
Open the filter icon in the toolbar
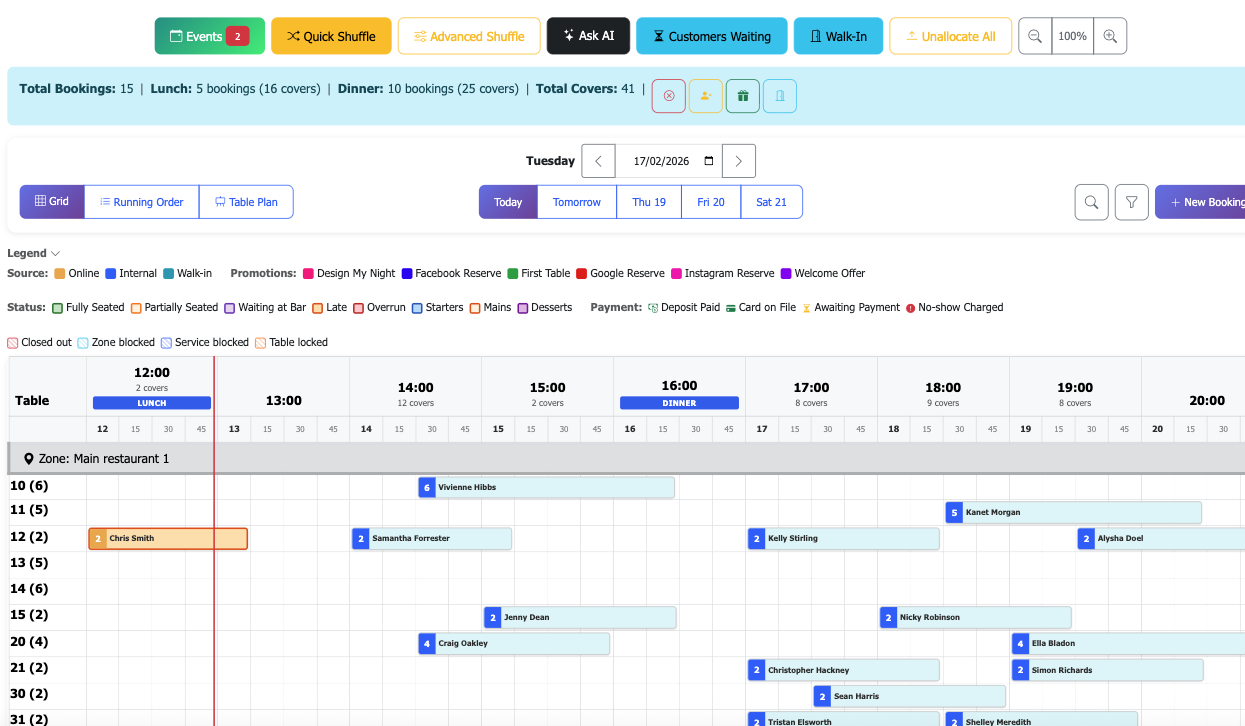click(x=1131, y=201)
